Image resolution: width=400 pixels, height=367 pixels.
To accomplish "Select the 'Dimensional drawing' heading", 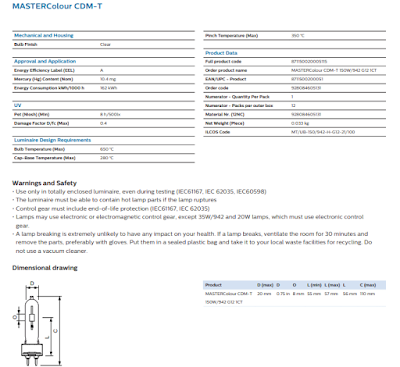I will [x=45, y=268].
